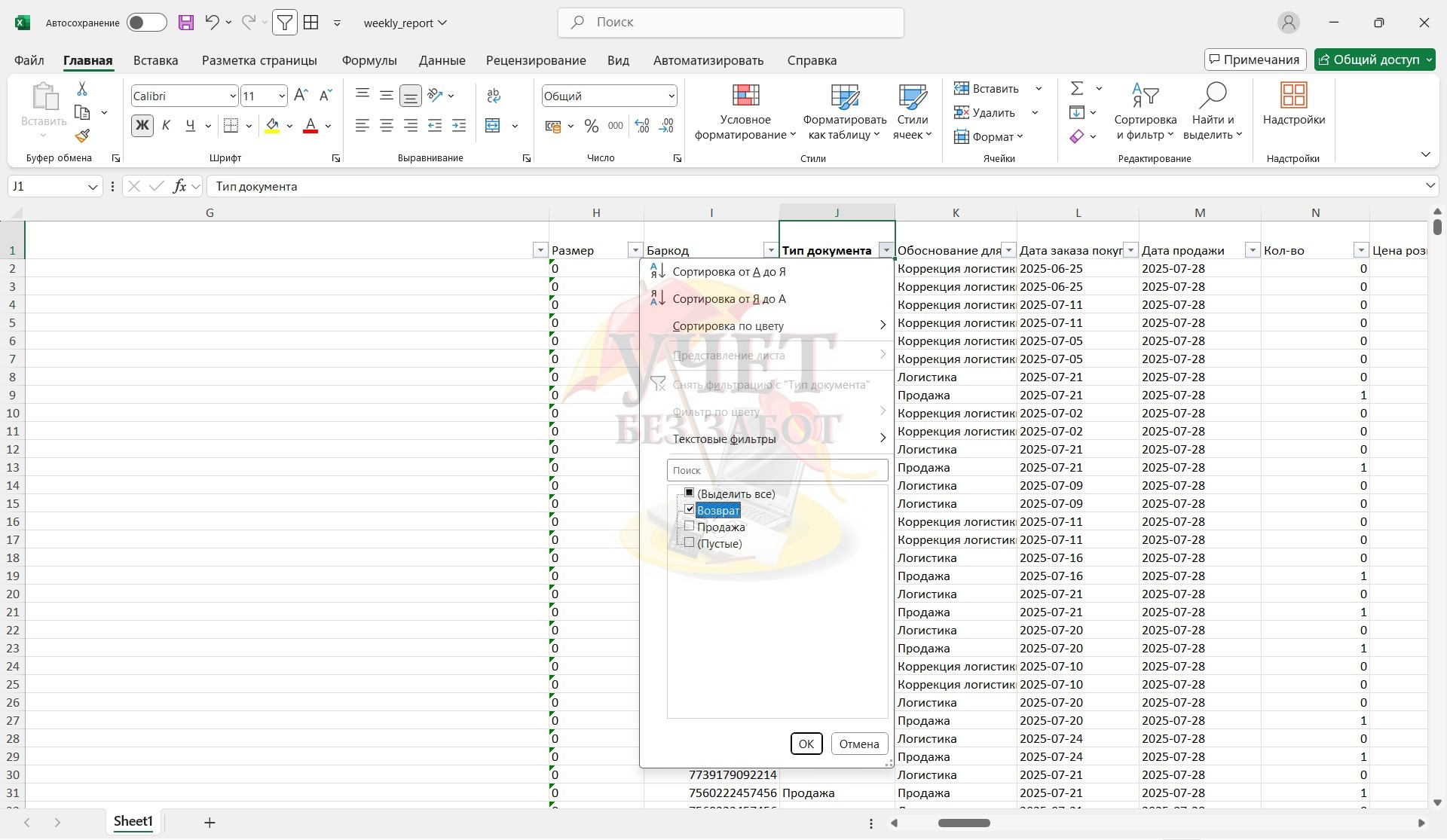Check the (Пустые) filter checkbox

[x=689, y=543]
